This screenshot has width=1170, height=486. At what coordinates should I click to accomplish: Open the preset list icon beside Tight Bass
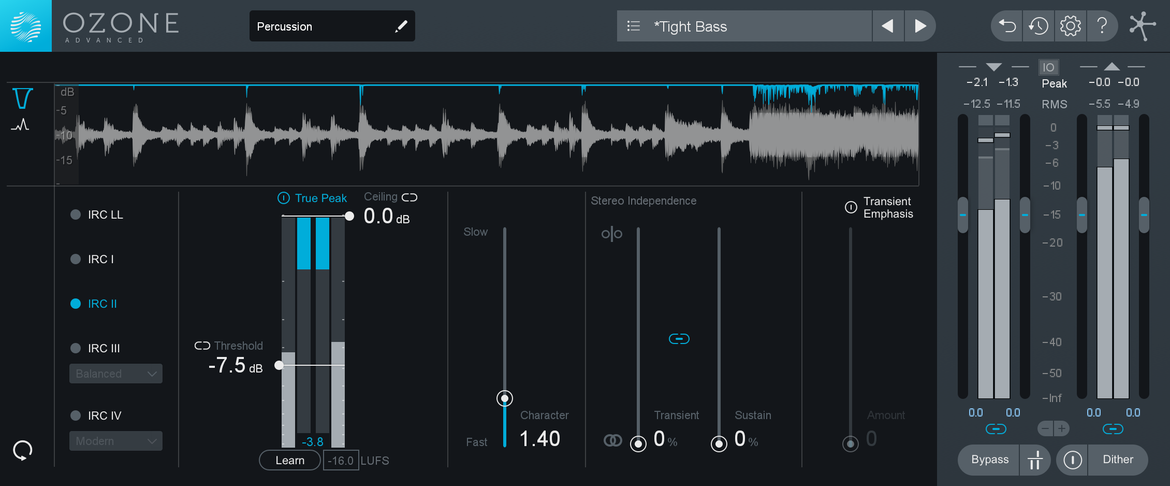[634, 26]
